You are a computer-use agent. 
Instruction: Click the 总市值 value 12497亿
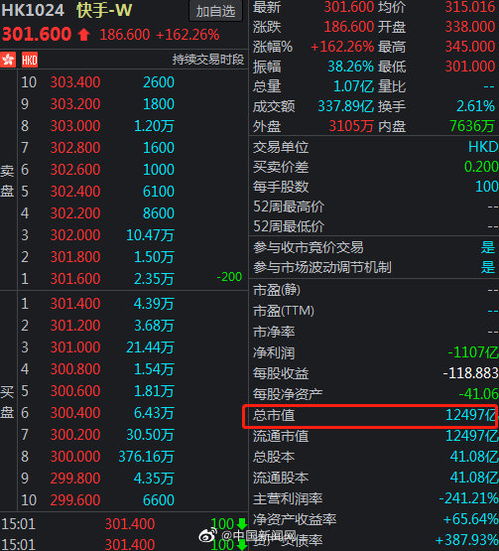[x=472, y=415]
